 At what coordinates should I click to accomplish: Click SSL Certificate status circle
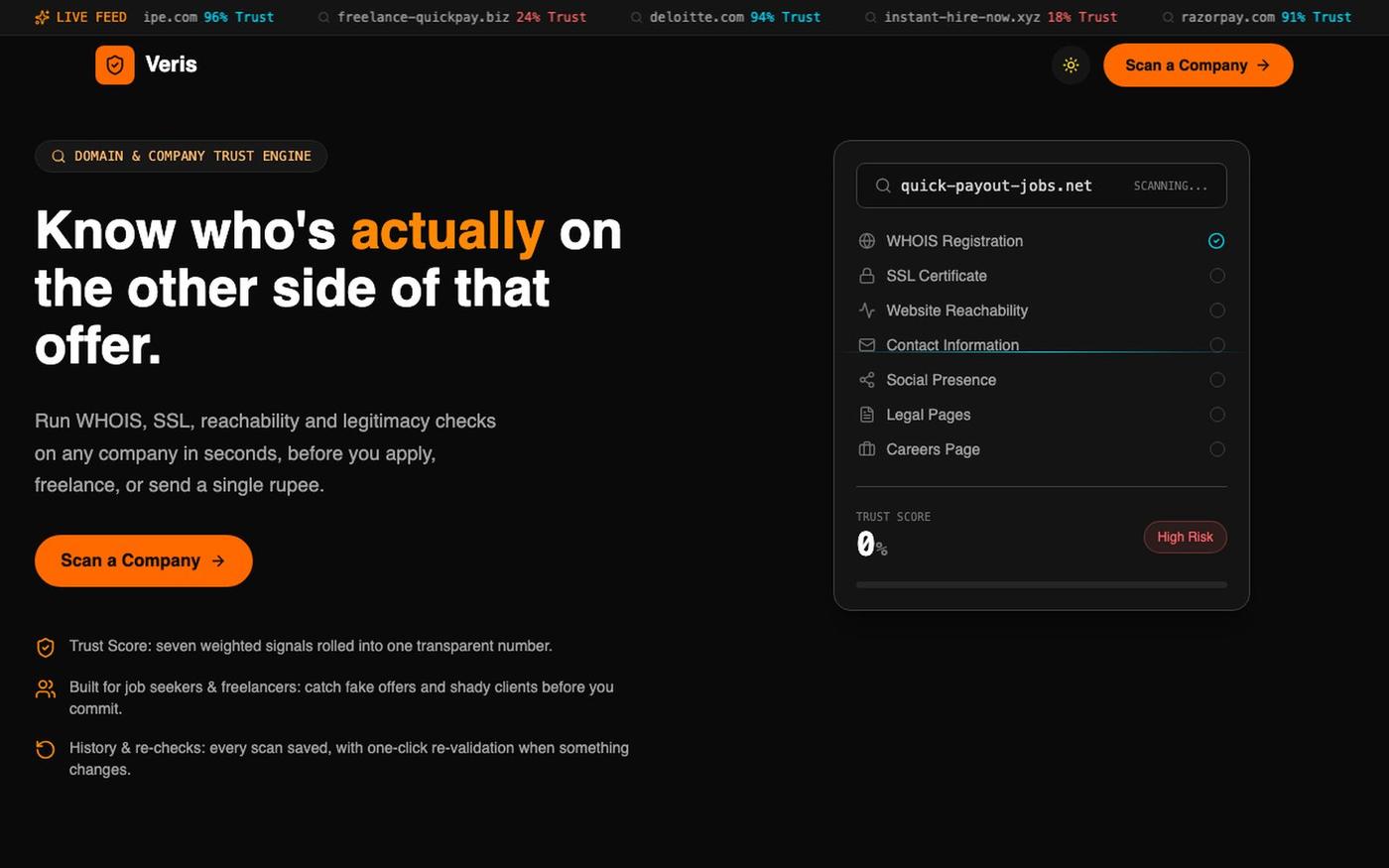coord(1217,276)
